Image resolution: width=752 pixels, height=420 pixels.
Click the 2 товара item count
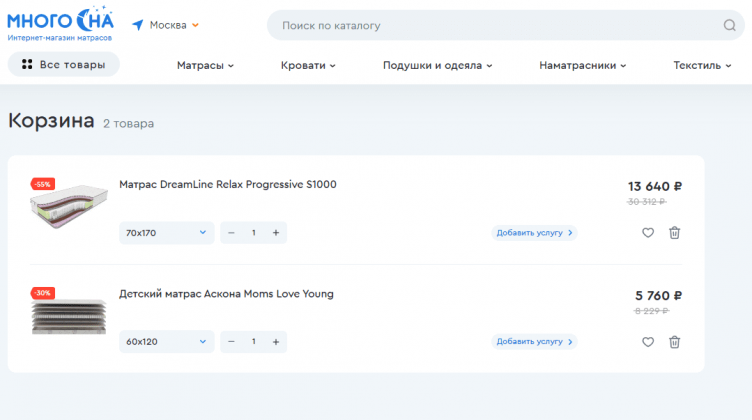pyautogui.click(x=129, y=124)
